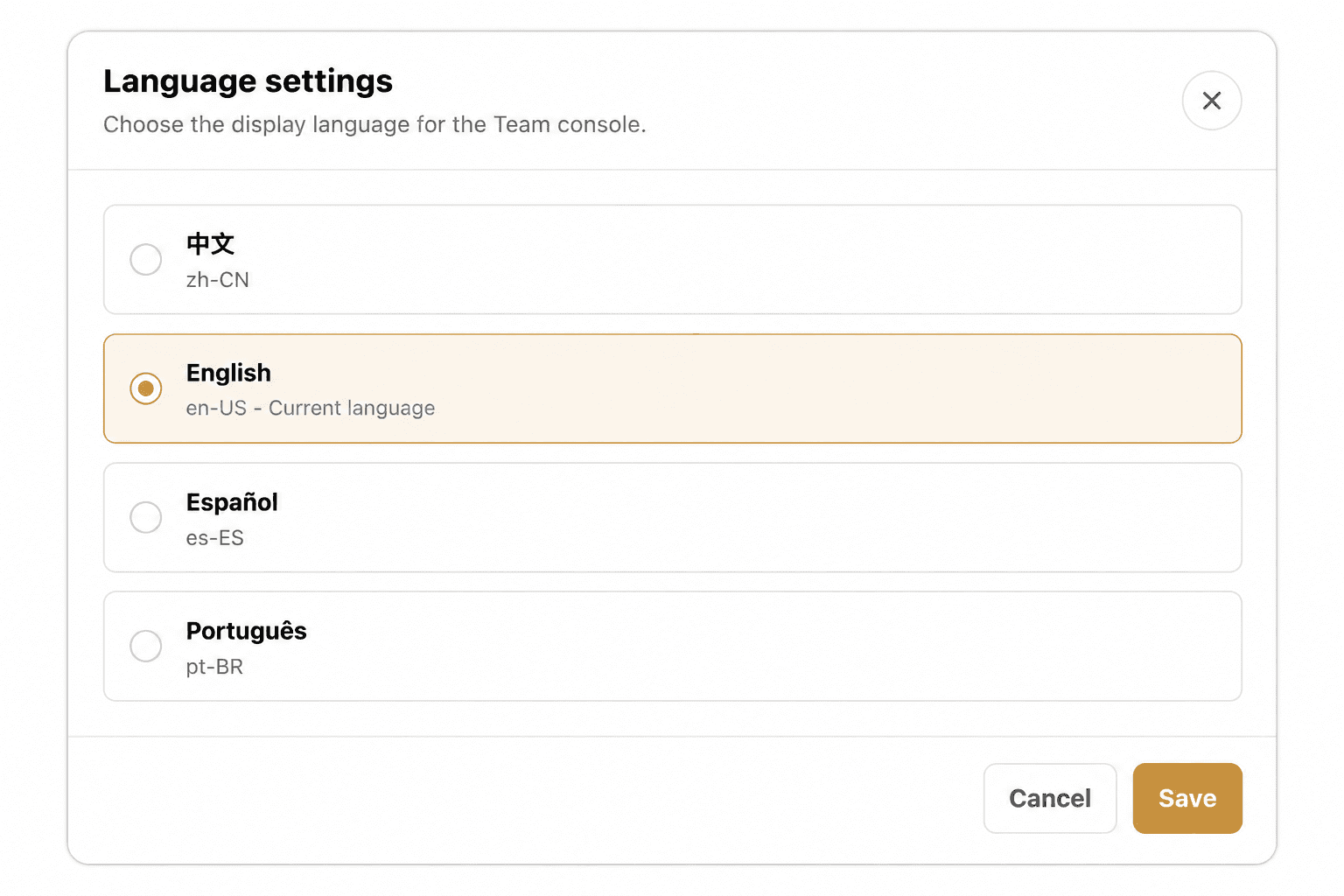Select the Português radio button
The width and height of the screenshot is (1344, 896).
(146, 646)
